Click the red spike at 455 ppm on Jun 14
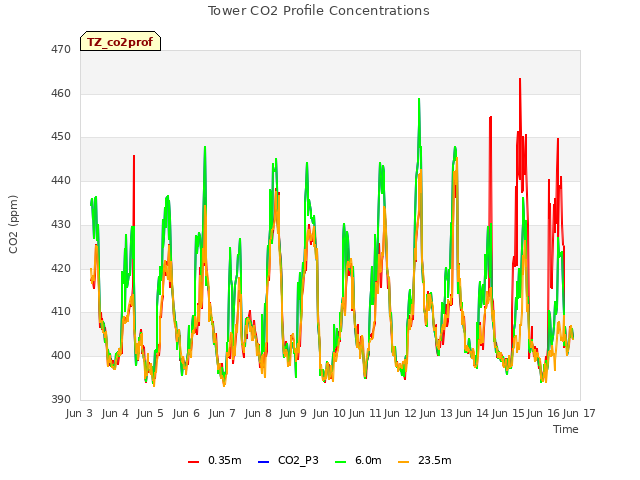 [x=490, y=118]
